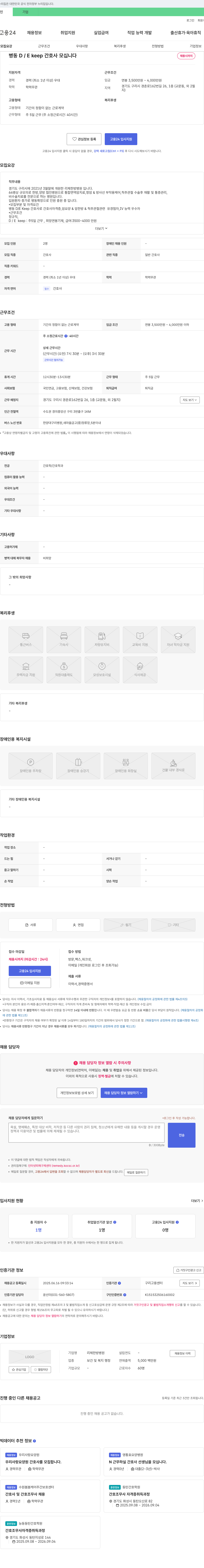Open the 취업지원 top menu
This screenshot has width=204, height=1568.
click(x=68, y=33)
